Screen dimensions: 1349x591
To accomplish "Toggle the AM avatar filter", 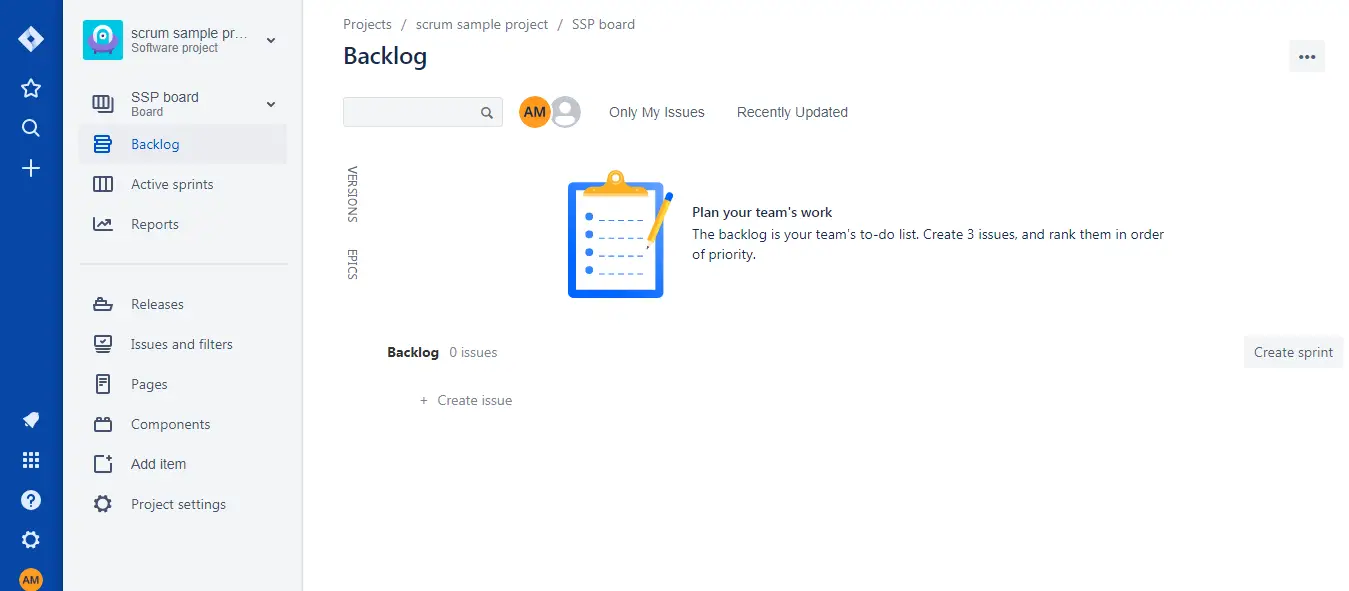I will (535, 112).
